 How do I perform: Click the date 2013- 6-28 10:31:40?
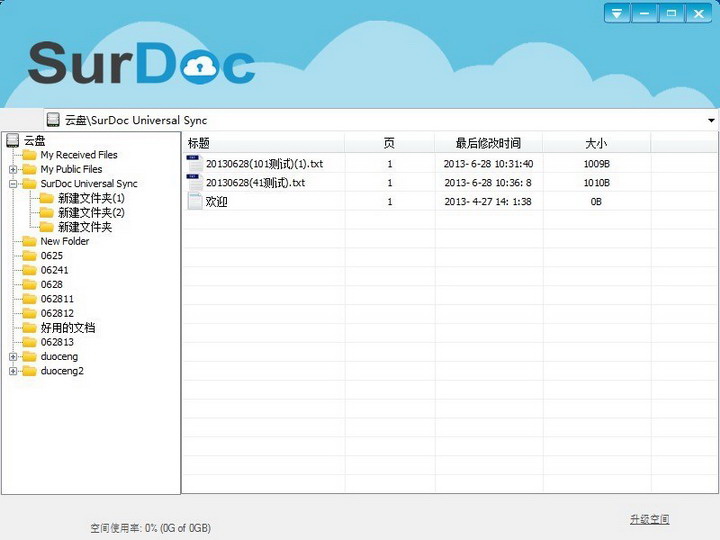tap(488, 164)
